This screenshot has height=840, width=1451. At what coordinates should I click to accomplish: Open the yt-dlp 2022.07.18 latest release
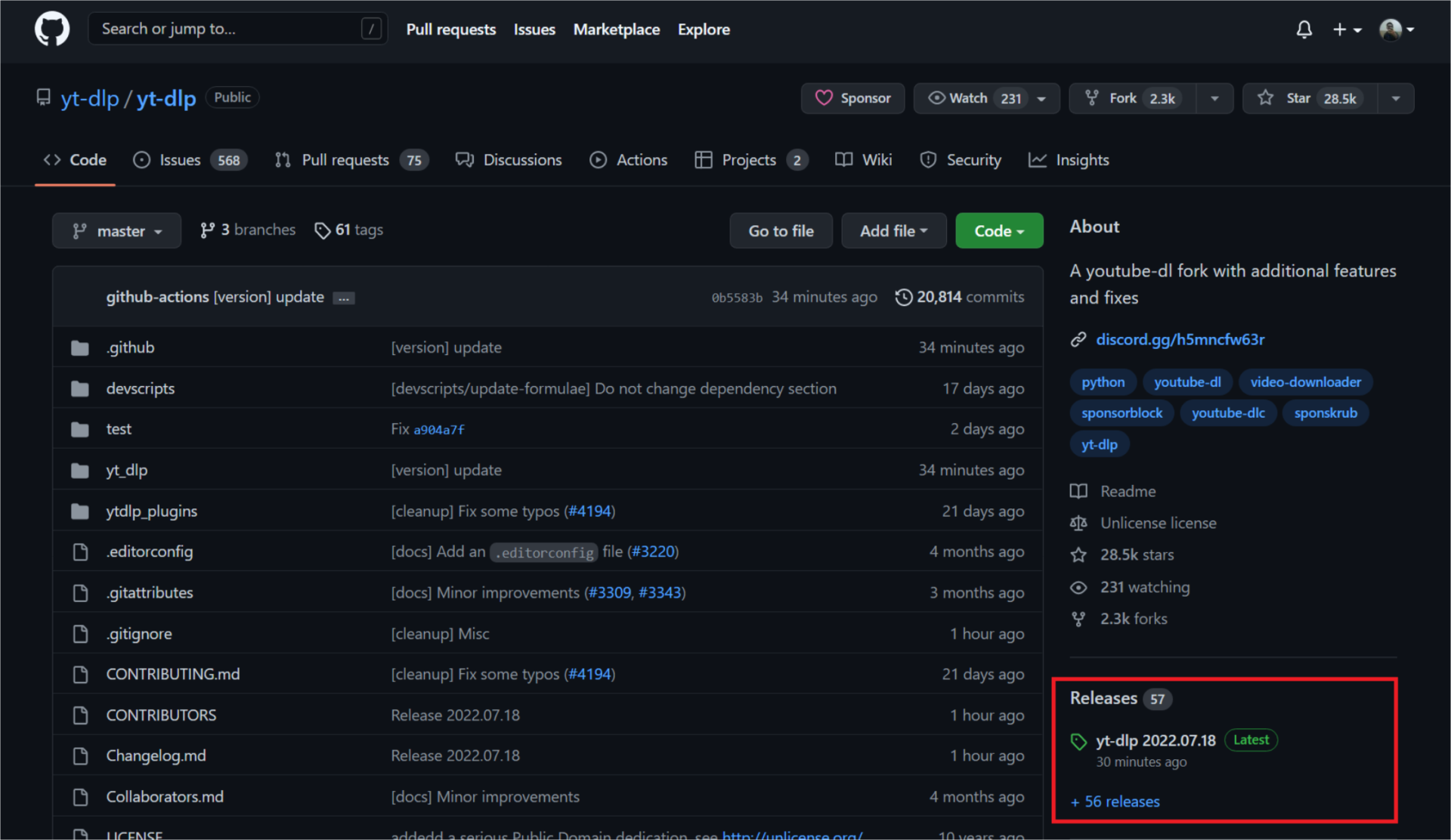[x=1156, y=740]
